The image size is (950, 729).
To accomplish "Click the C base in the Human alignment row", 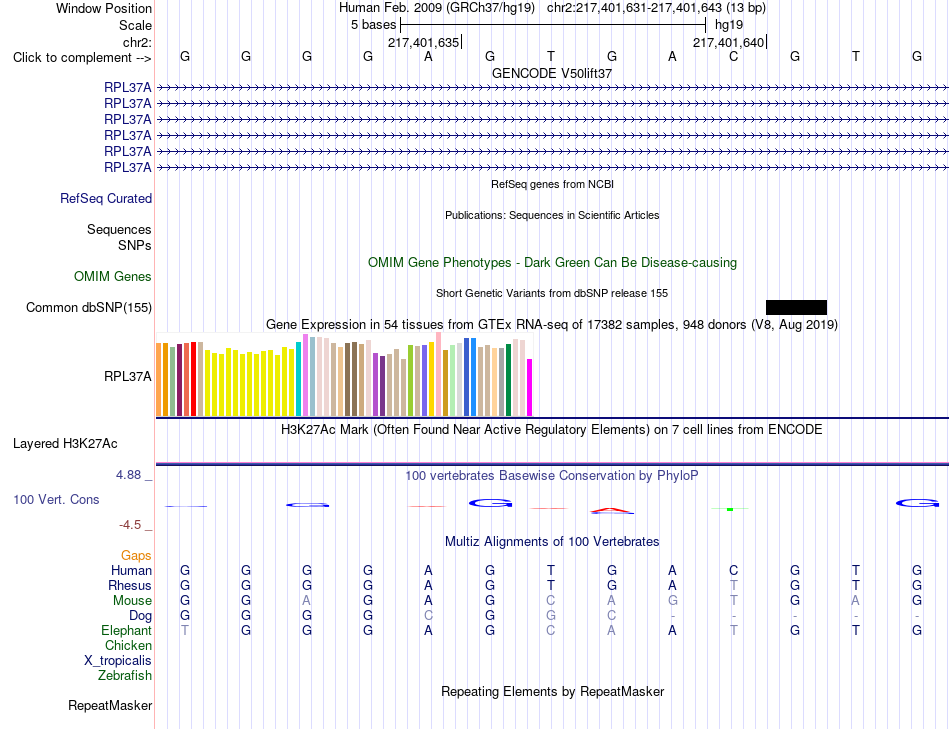I will pos(734,570).
